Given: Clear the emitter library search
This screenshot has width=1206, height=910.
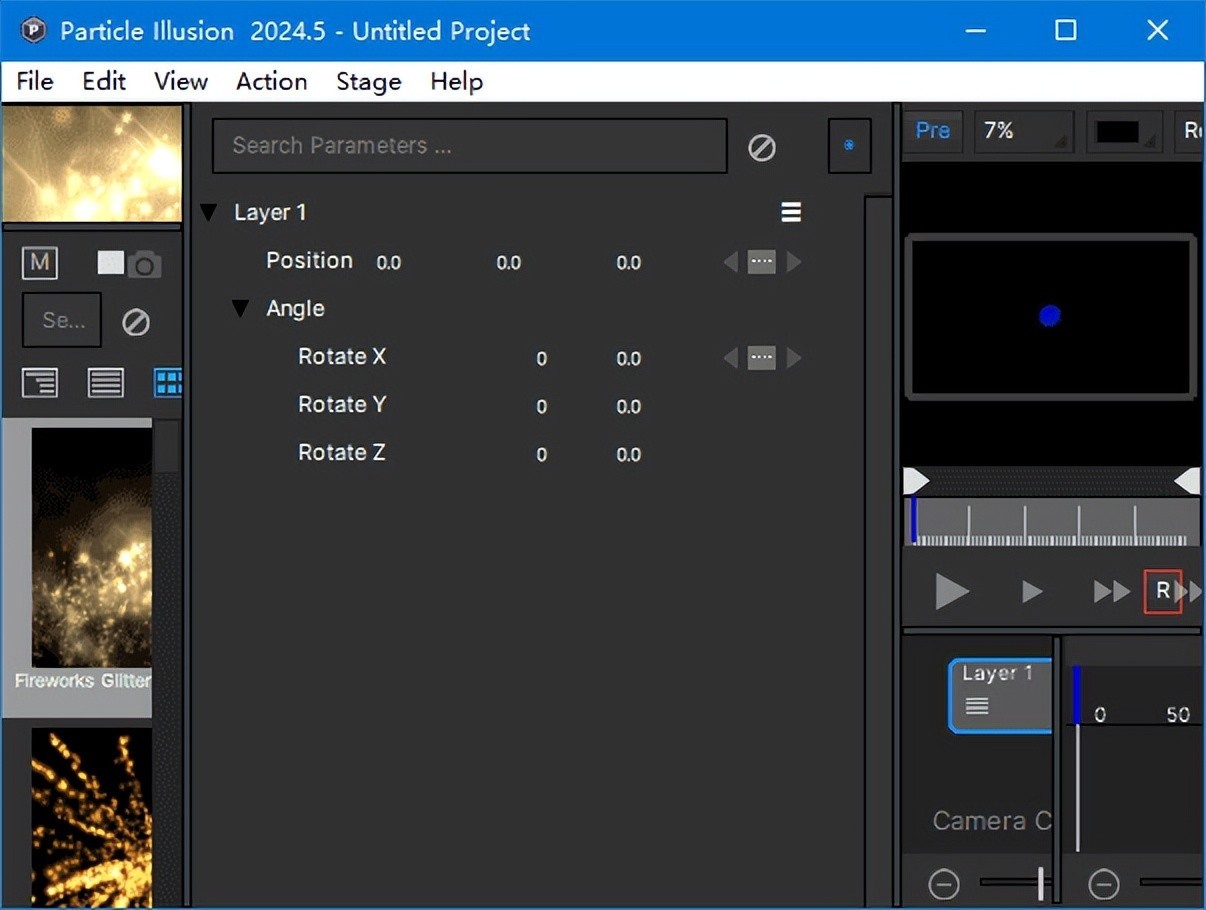Looking at the screenshot, I should pos(136,322).
